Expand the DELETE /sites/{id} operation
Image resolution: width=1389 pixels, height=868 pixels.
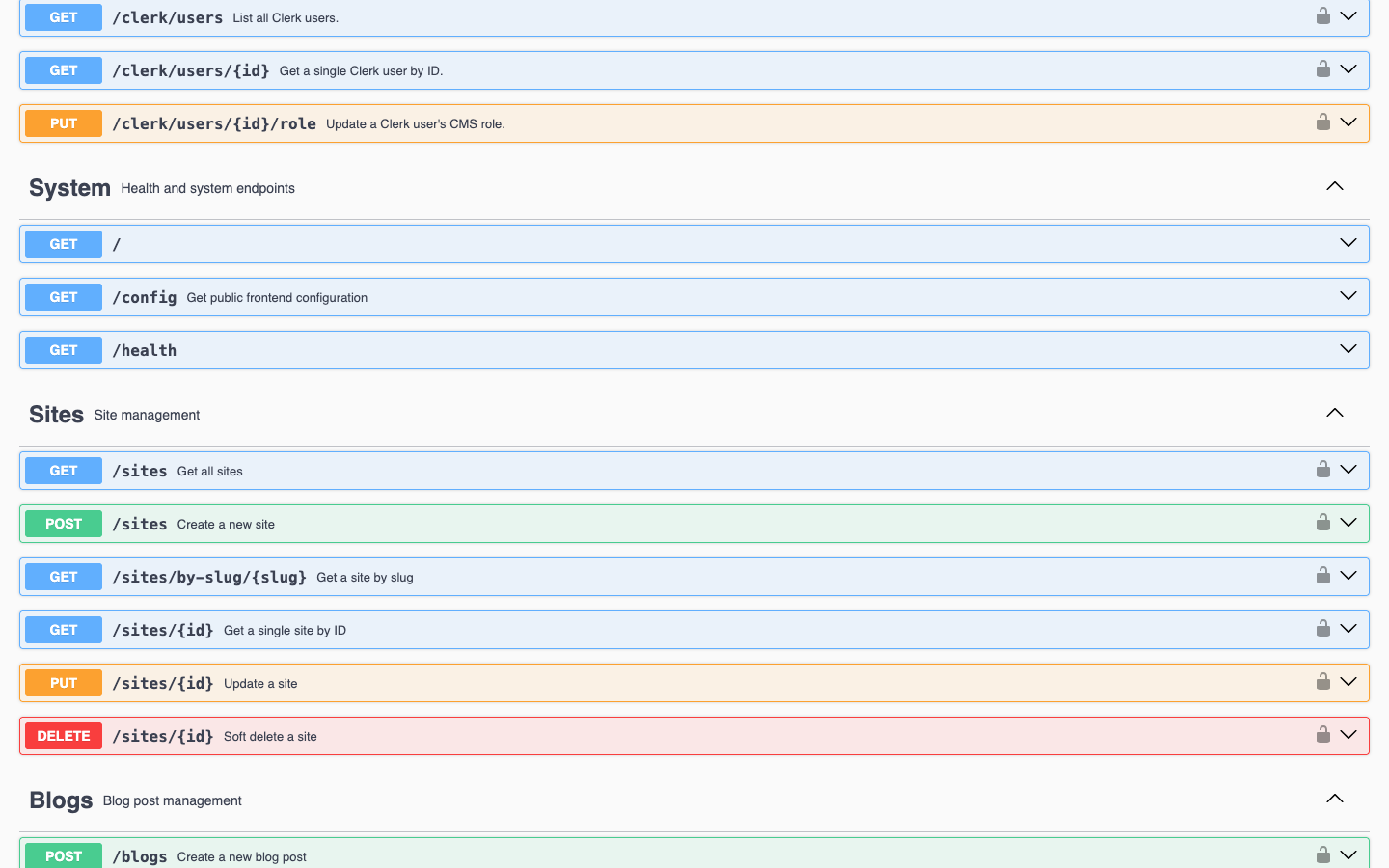pos(1348,734)
